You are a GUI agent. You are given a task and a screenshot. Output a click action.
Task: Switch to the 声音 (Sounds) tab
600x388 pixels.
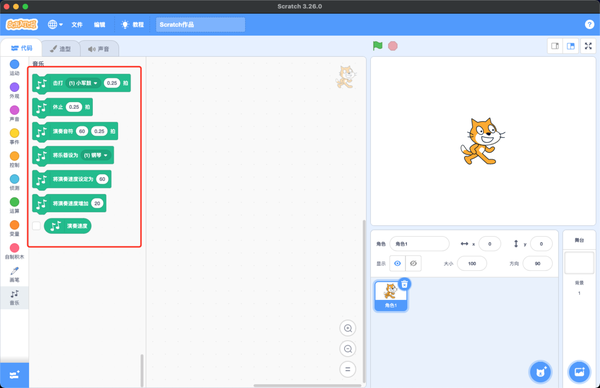pos(99,49)
